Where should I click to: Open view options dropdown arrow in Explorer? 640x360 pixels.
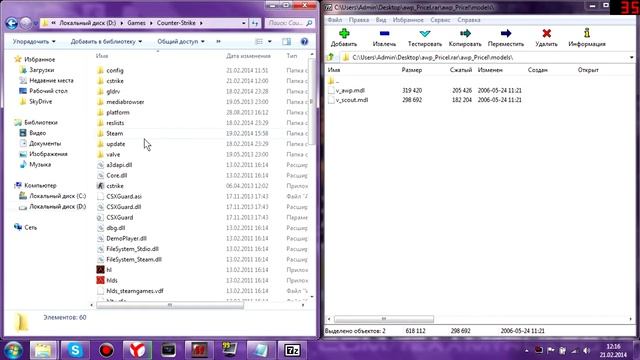[x=269, y=42]
